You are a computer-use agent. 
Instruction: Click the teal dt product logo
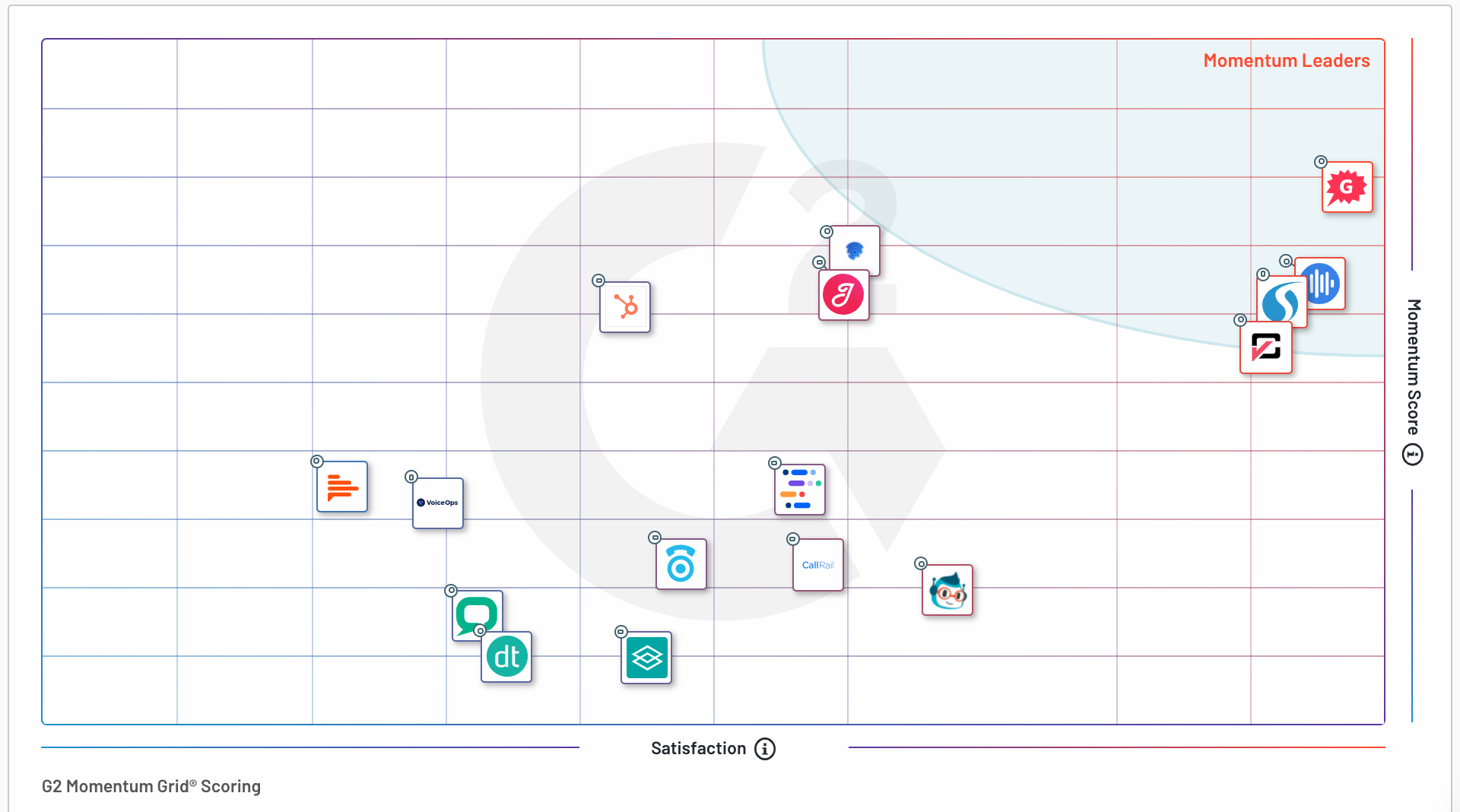point(506,657)
